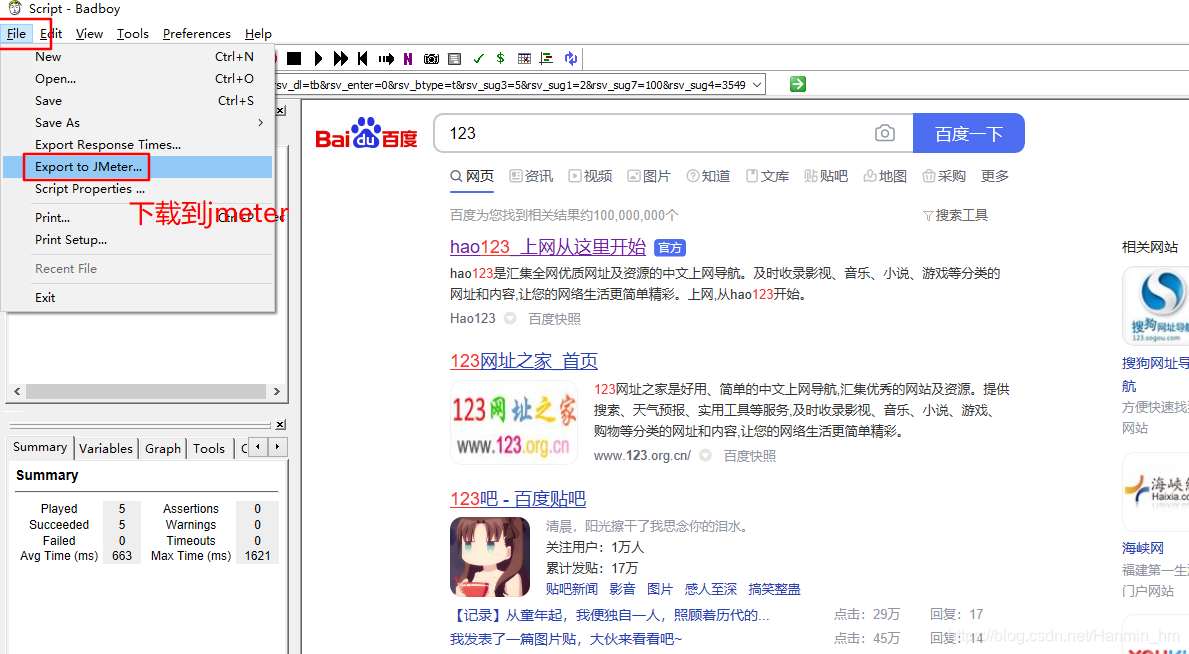This screenshot has height=654, width=1189.
Task: Open the File menu
Action: coord(17,33)
